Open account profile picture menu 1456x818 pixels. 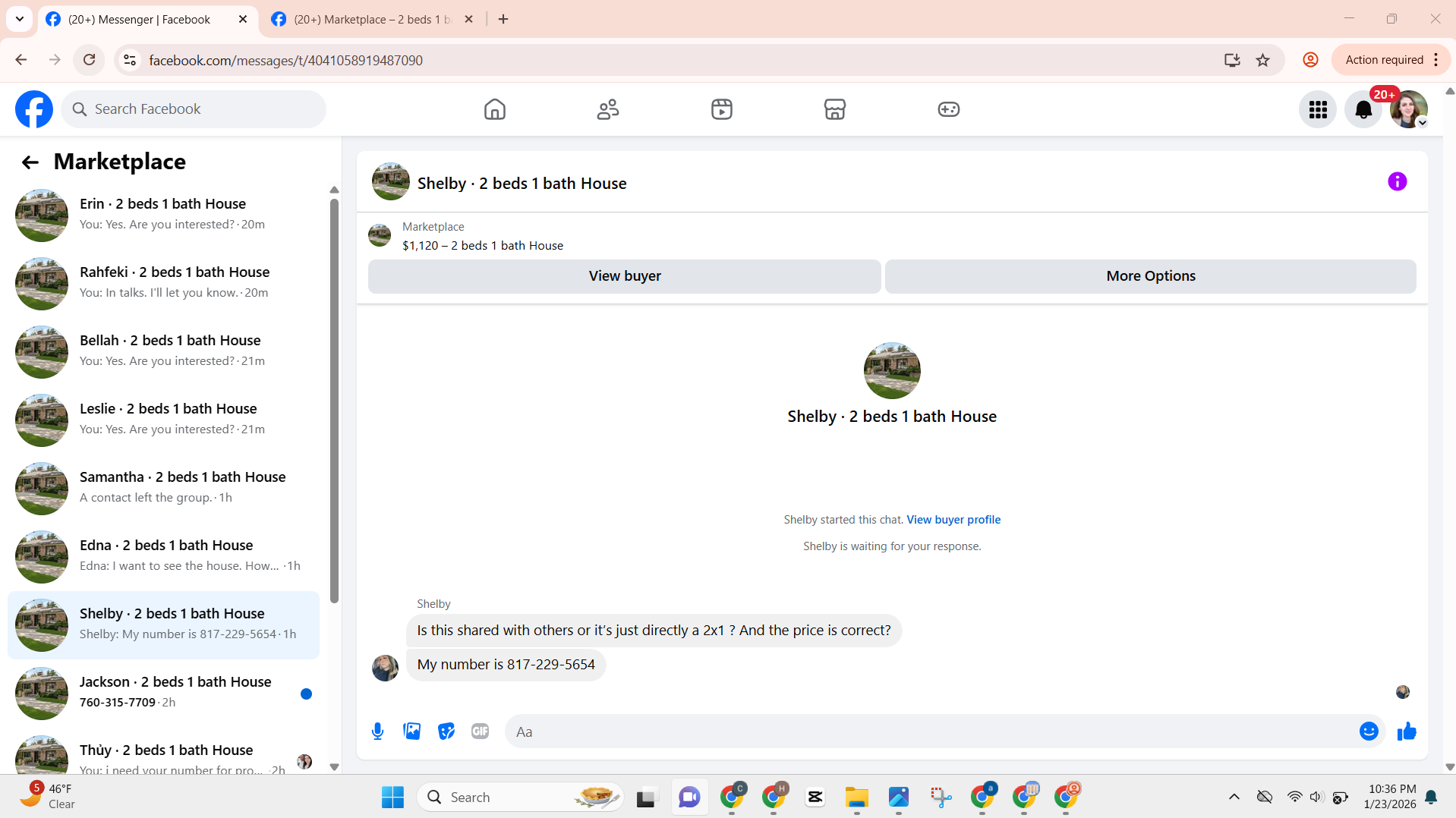click(x=1409, y=109)
